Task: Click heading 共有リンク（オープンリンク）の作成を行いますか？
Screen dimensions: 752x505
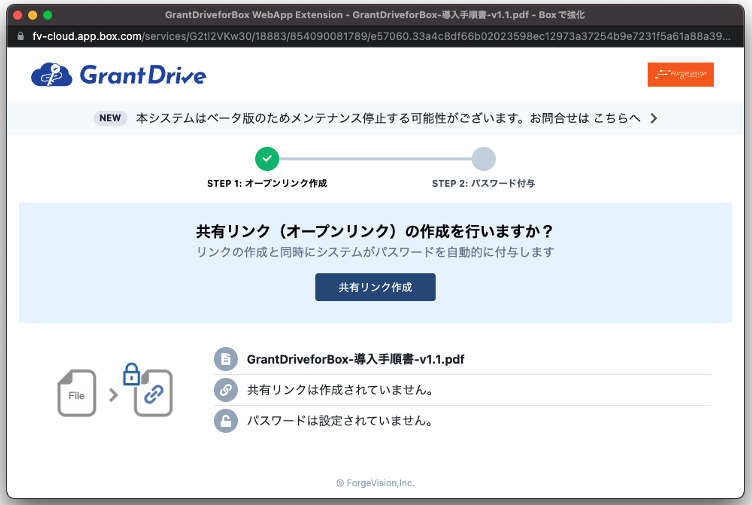Action: [x=375, y=231]
